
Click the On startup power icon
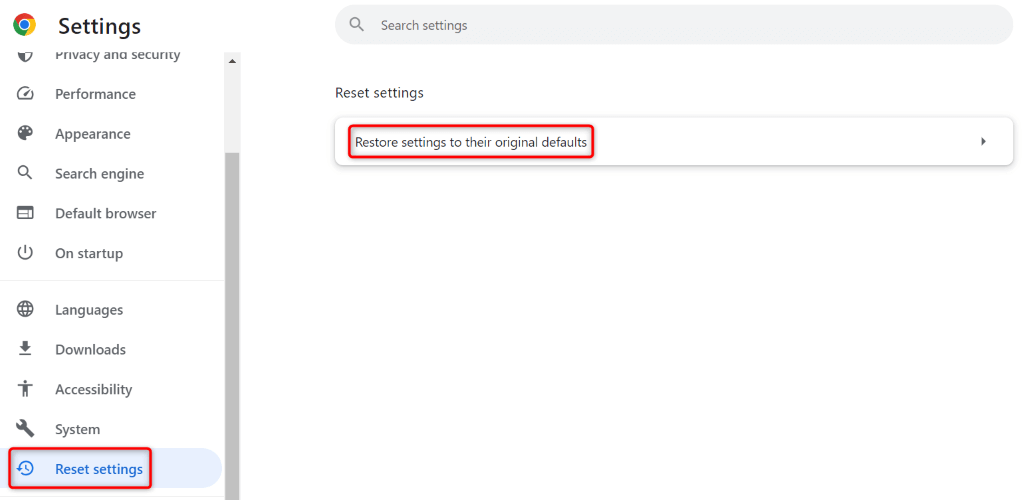26,253
